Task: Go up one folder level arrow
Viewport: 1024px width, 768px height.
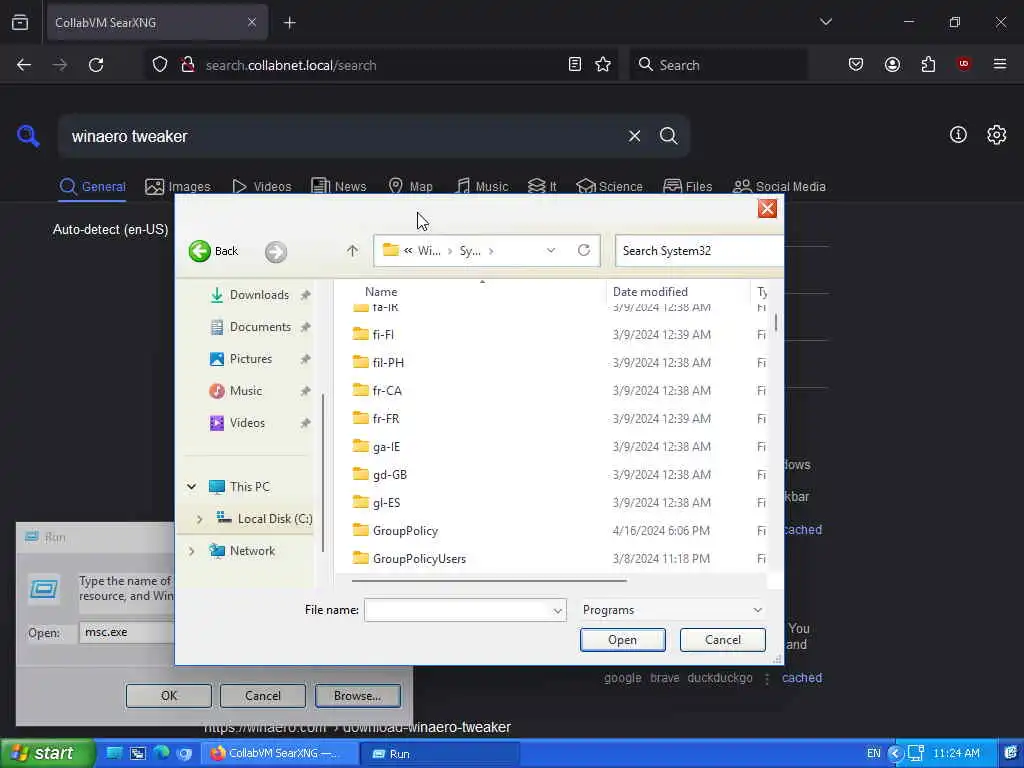Action: point(352,251)
